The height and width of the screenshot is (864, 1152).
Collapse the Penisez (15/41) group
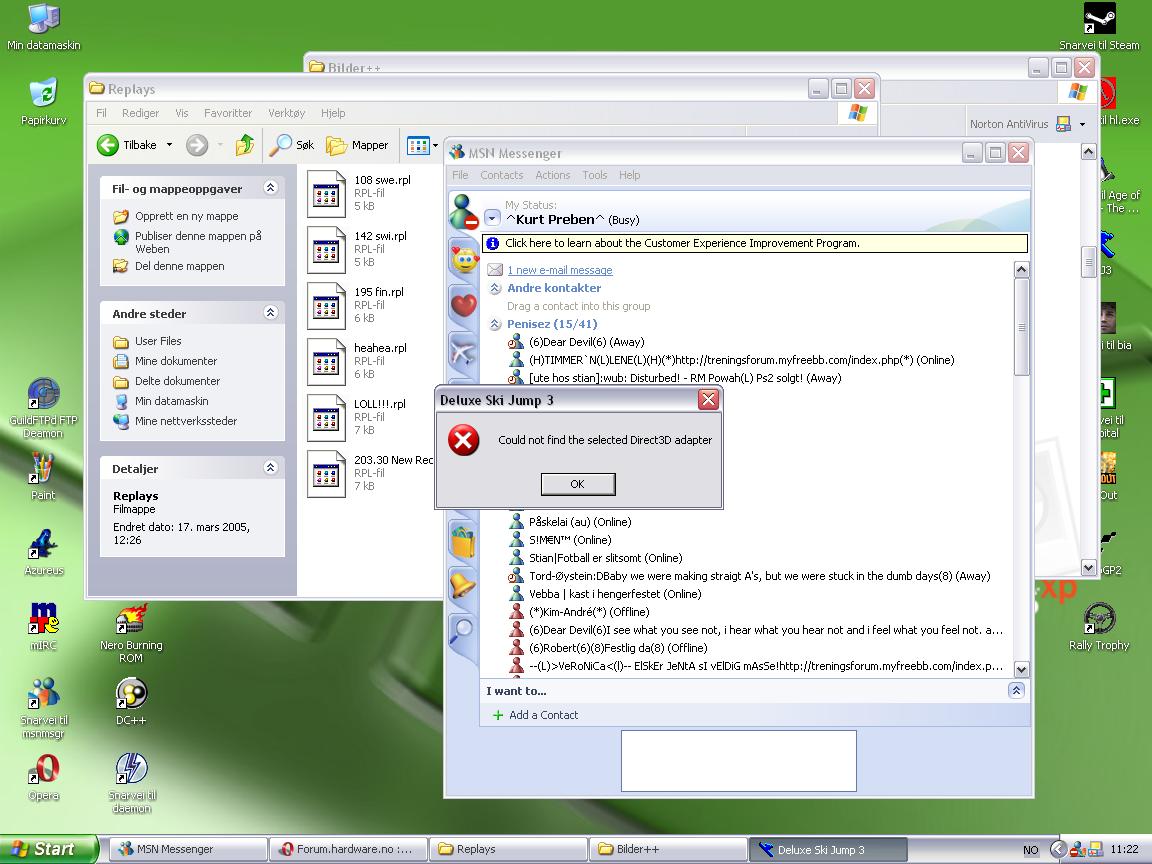[x=495, y=324]
